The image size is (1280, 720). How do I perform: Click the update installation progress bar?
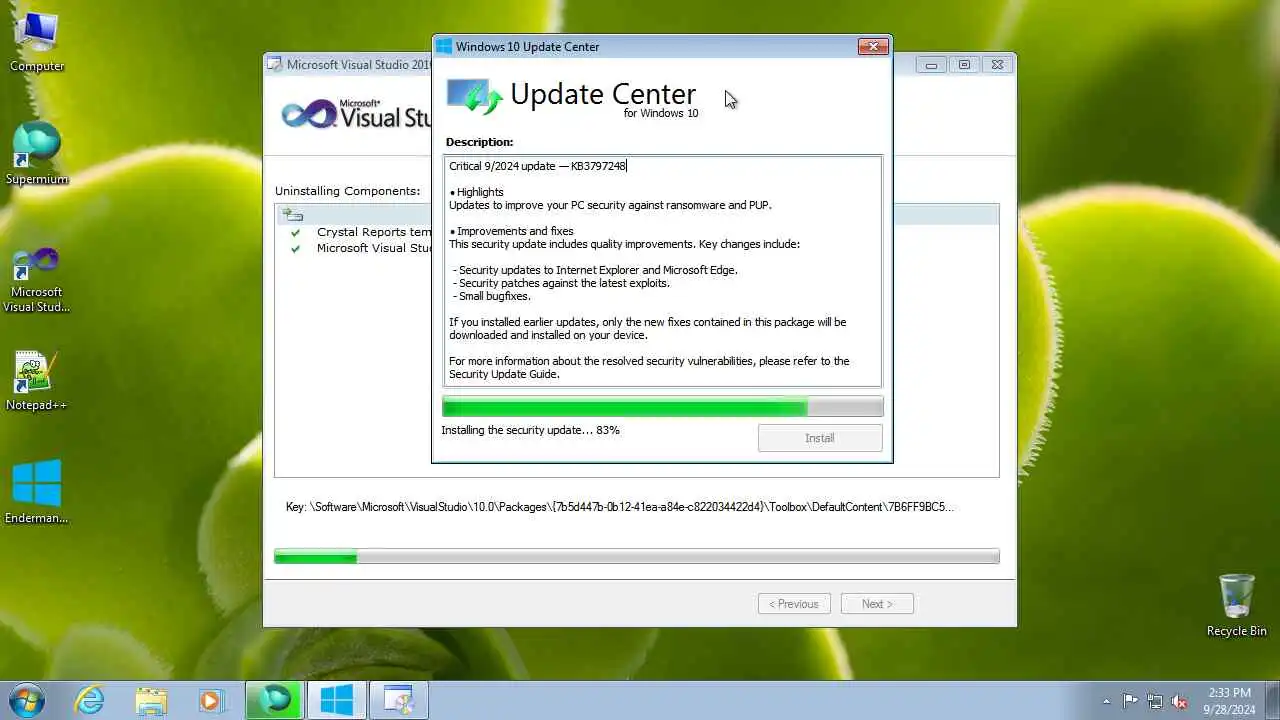(662, 406)
